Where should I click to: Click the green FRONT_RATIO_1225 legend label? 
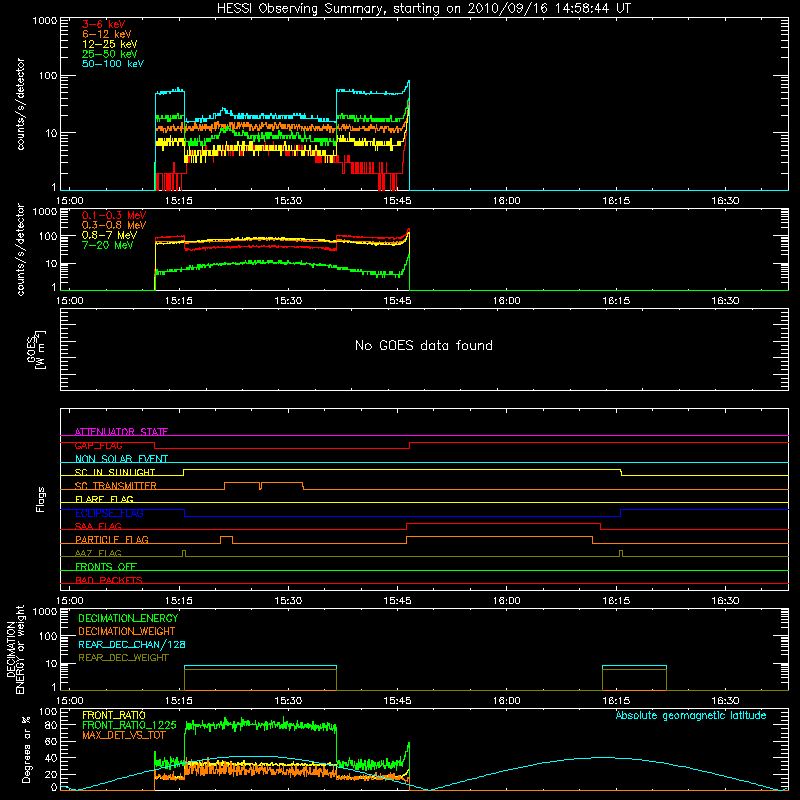129,725
